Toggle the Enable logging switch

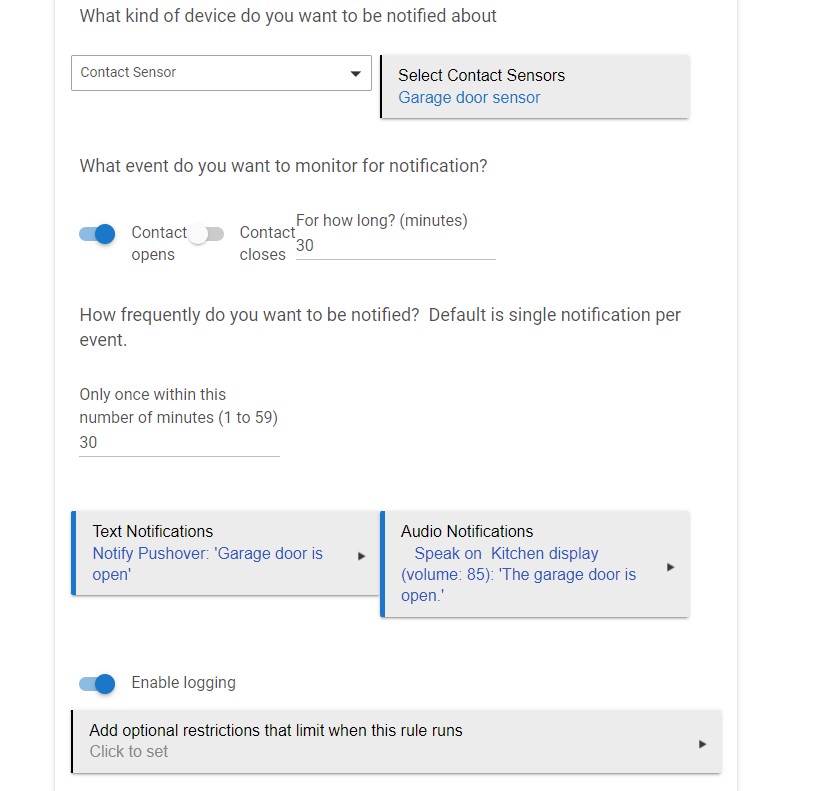(97, 684)
